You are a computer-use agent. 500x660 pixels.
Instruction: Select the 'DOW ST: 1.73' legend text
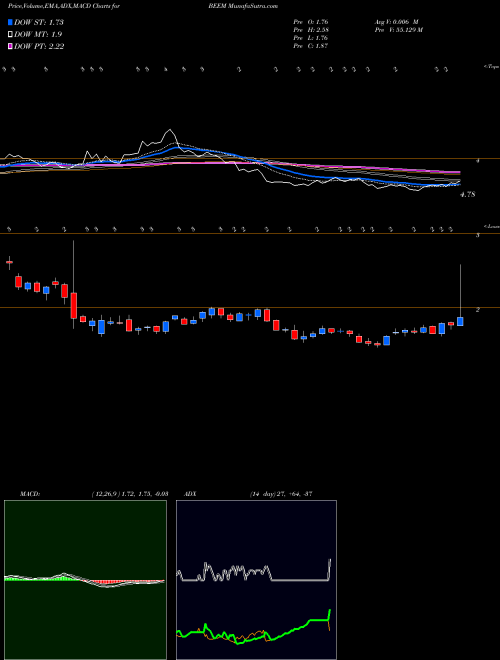click(x=39, y=22)
